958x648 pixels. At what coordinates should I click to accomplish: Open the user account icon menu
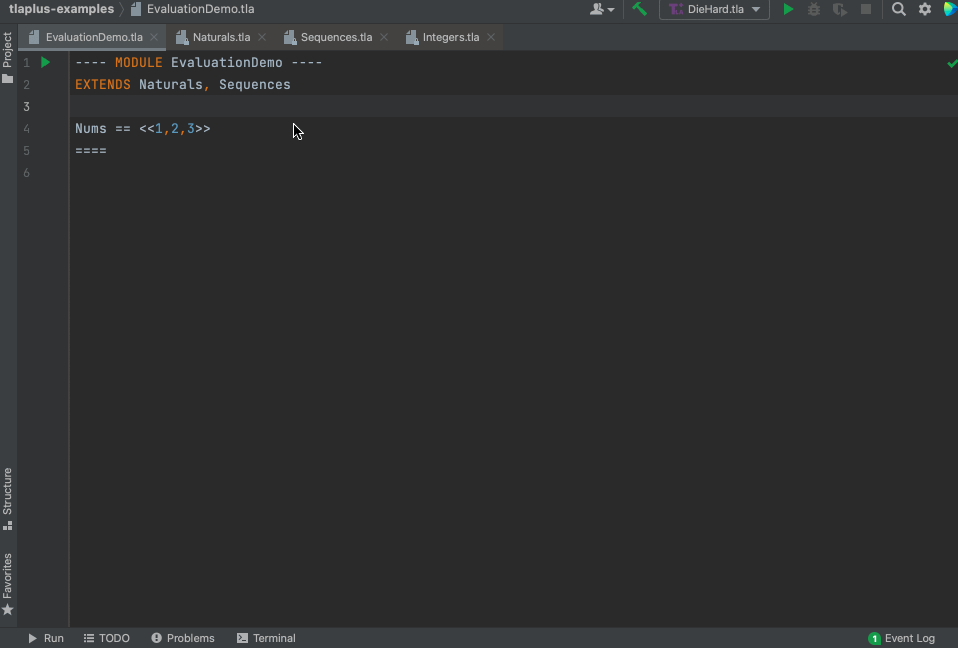click(x=602, y=9)
